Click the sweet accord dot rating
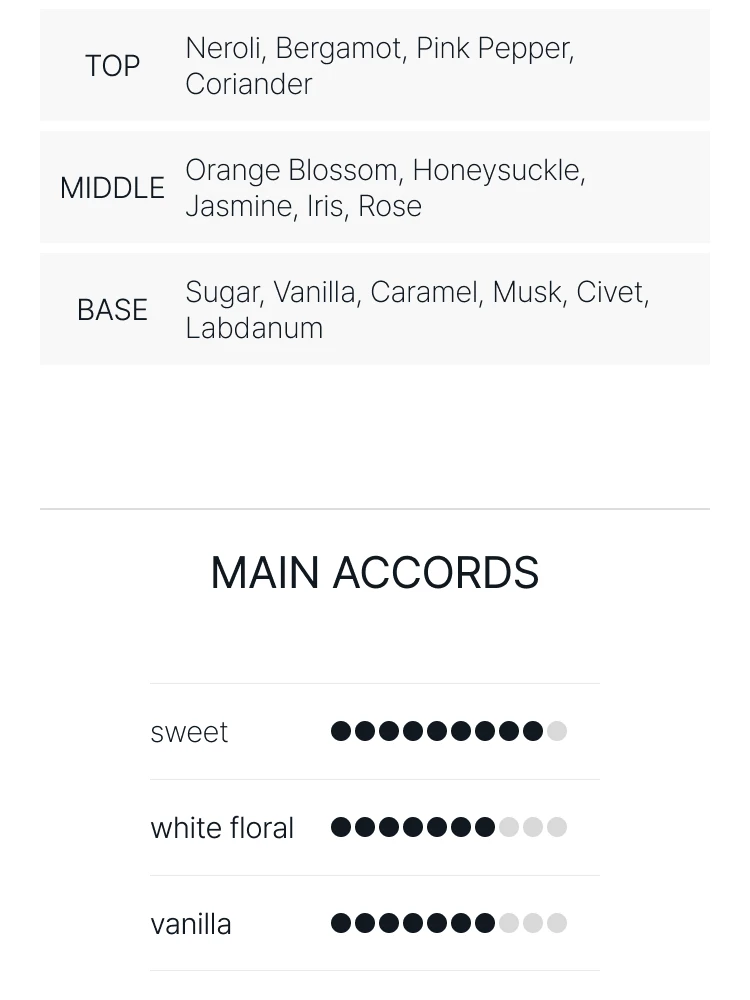Screen dimensions: 750x1000 click(x=449, y=731)
